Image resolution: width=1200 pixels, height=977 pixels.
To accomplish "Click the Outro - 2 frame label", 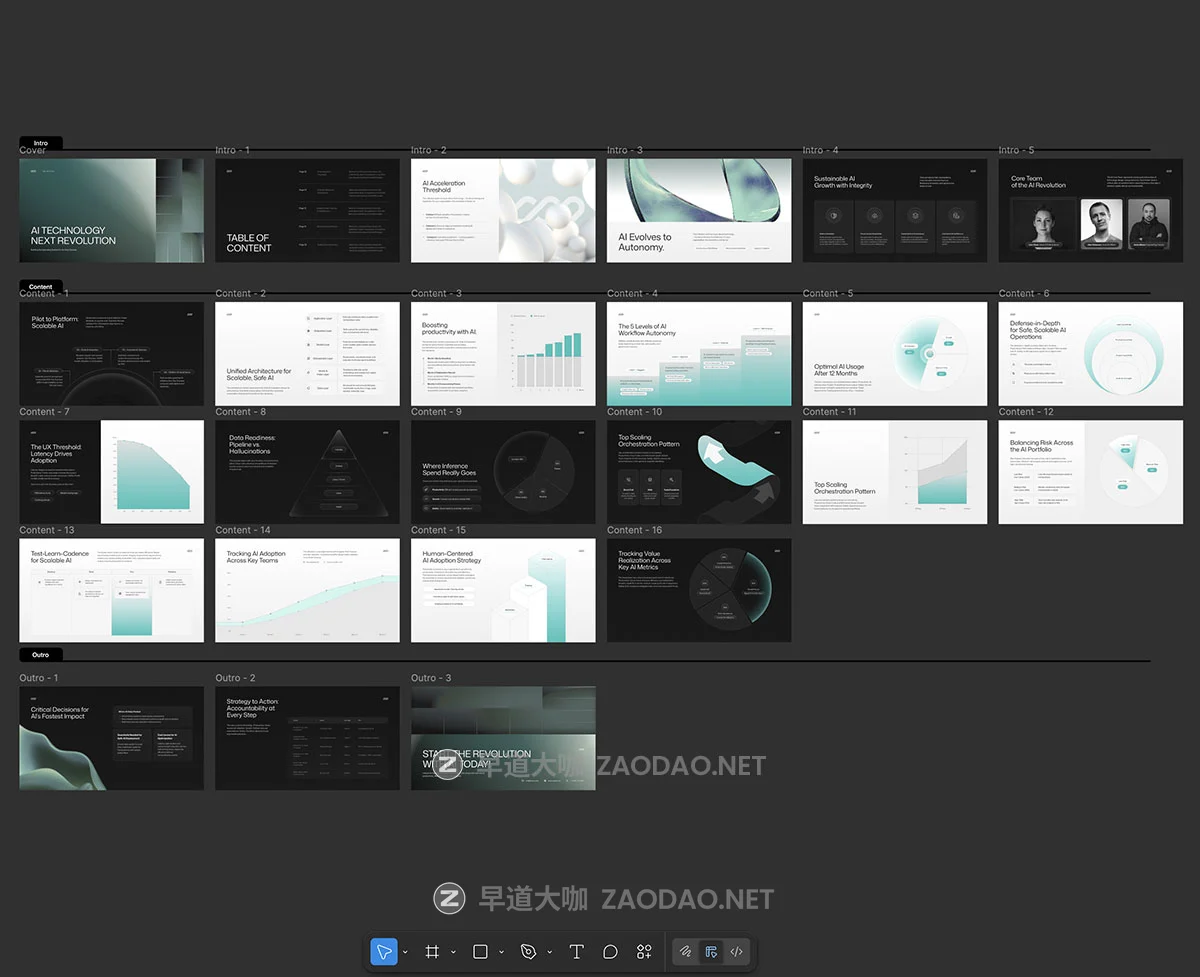I will pos(235,678).
